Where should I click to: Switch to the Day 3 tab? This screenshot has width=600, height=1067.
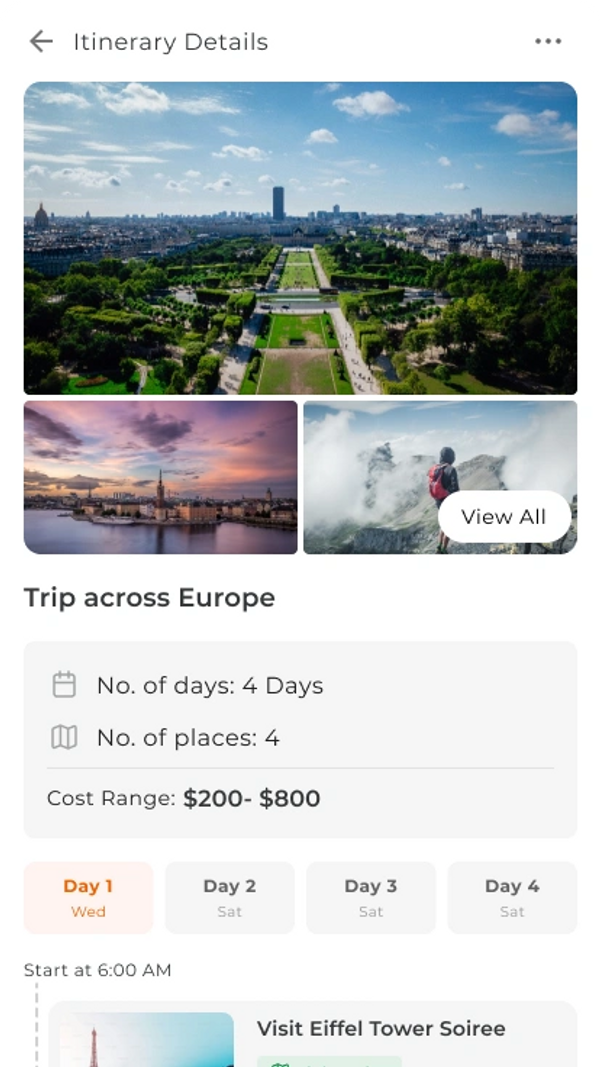click(x=371, y=897)
